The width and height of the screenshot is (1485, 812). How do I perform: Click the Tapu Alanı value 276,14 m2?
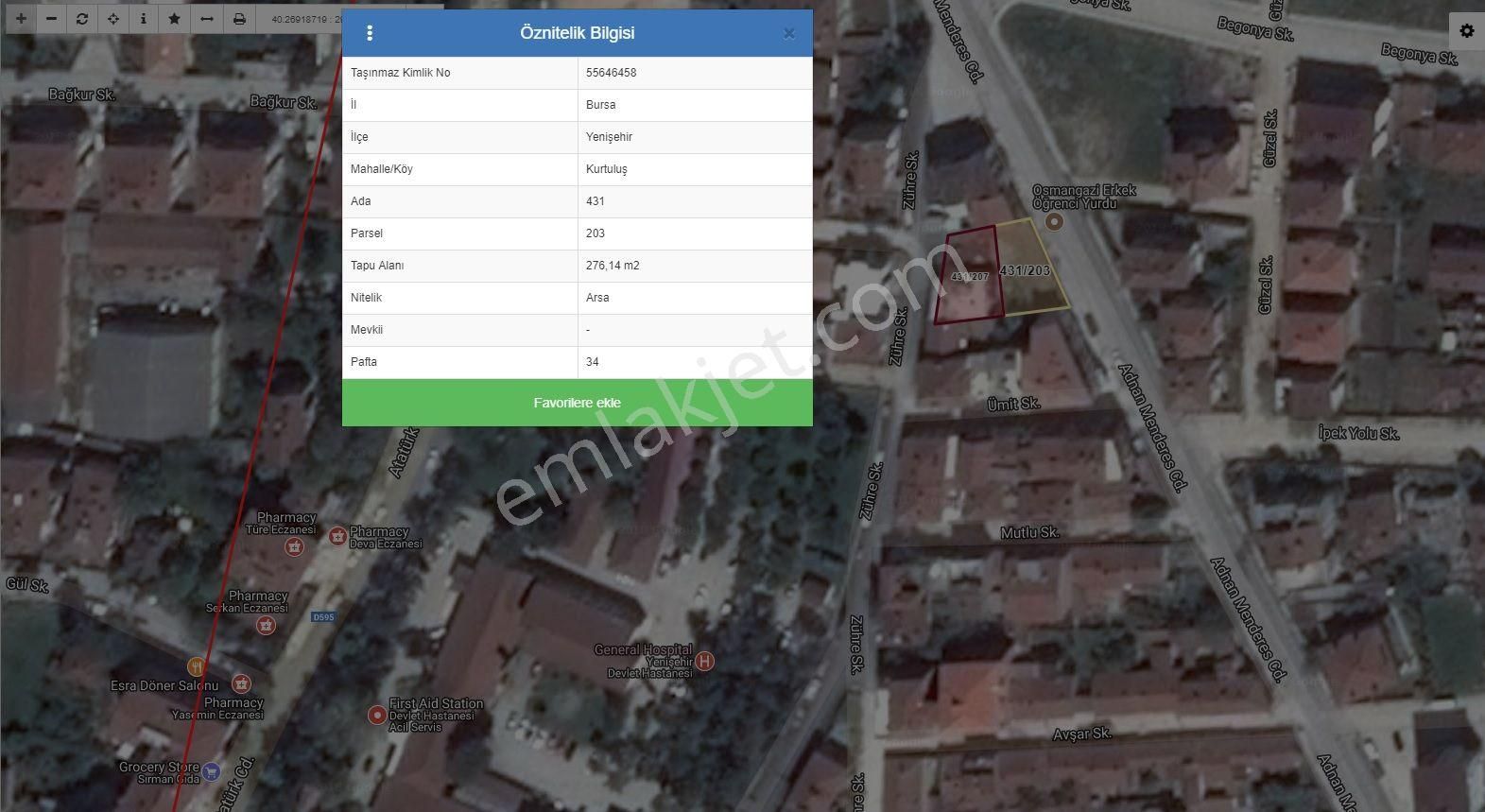click(x=613, y=266)
